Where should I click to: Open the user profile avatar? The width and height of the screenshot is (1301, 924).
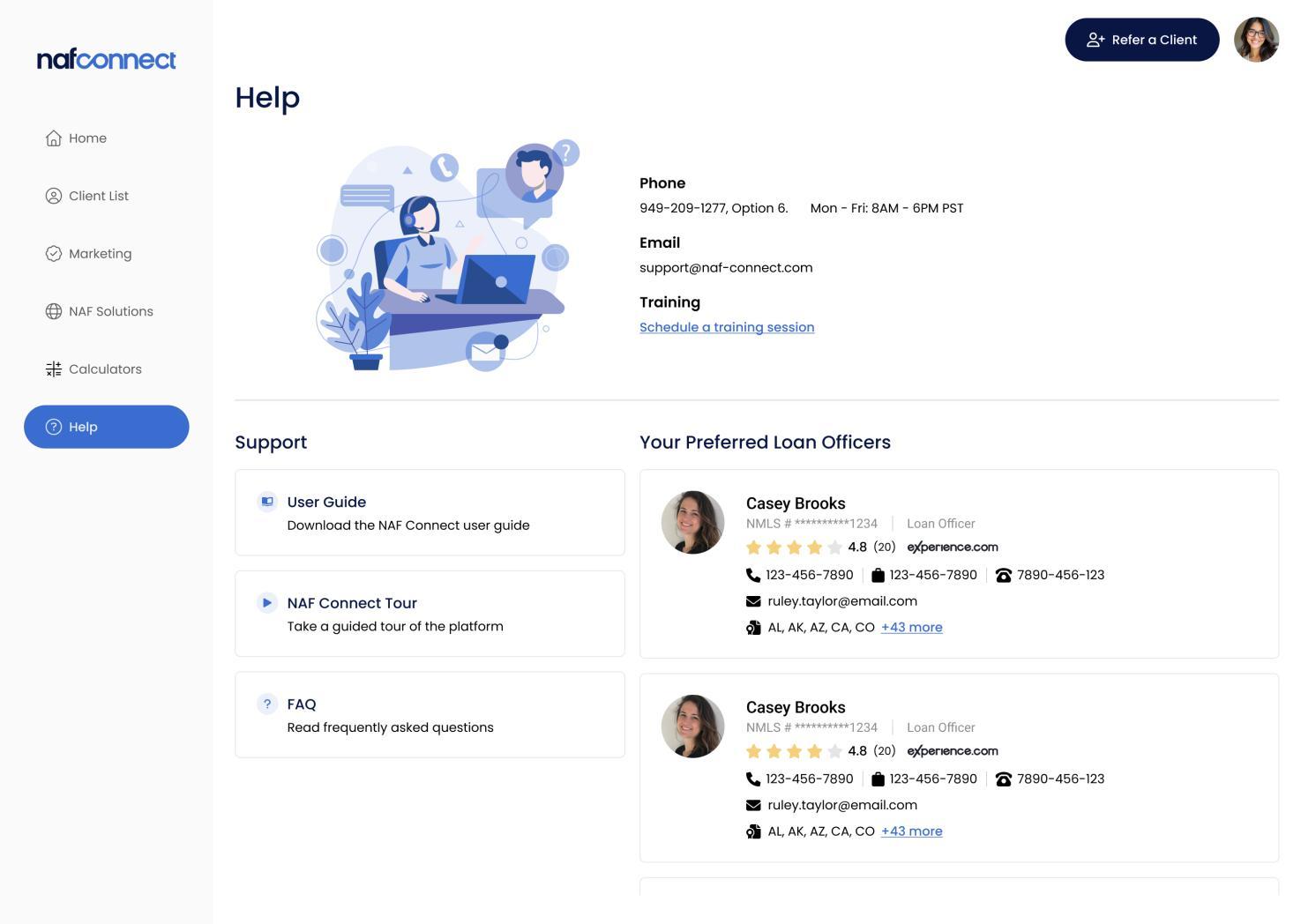click(1256, 40)
